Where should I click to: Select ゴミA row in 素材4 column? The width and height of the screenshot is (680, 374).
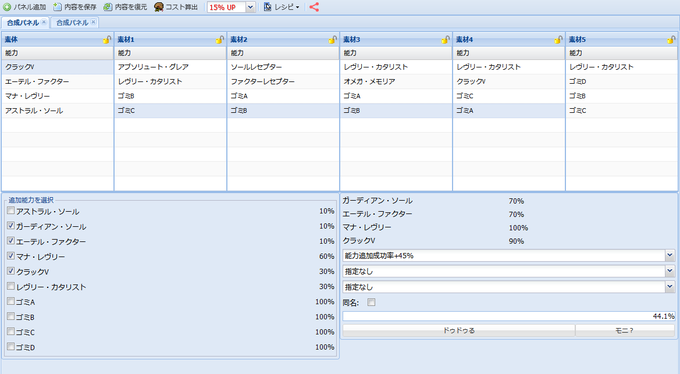pyautogui.click(x=509, y=111)
